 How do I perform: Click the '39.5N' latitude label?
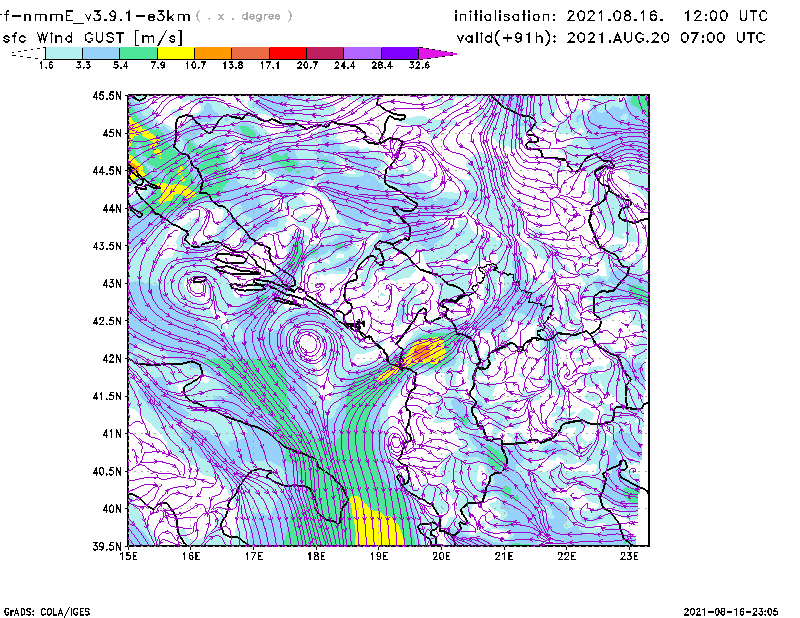pos(108,546)
